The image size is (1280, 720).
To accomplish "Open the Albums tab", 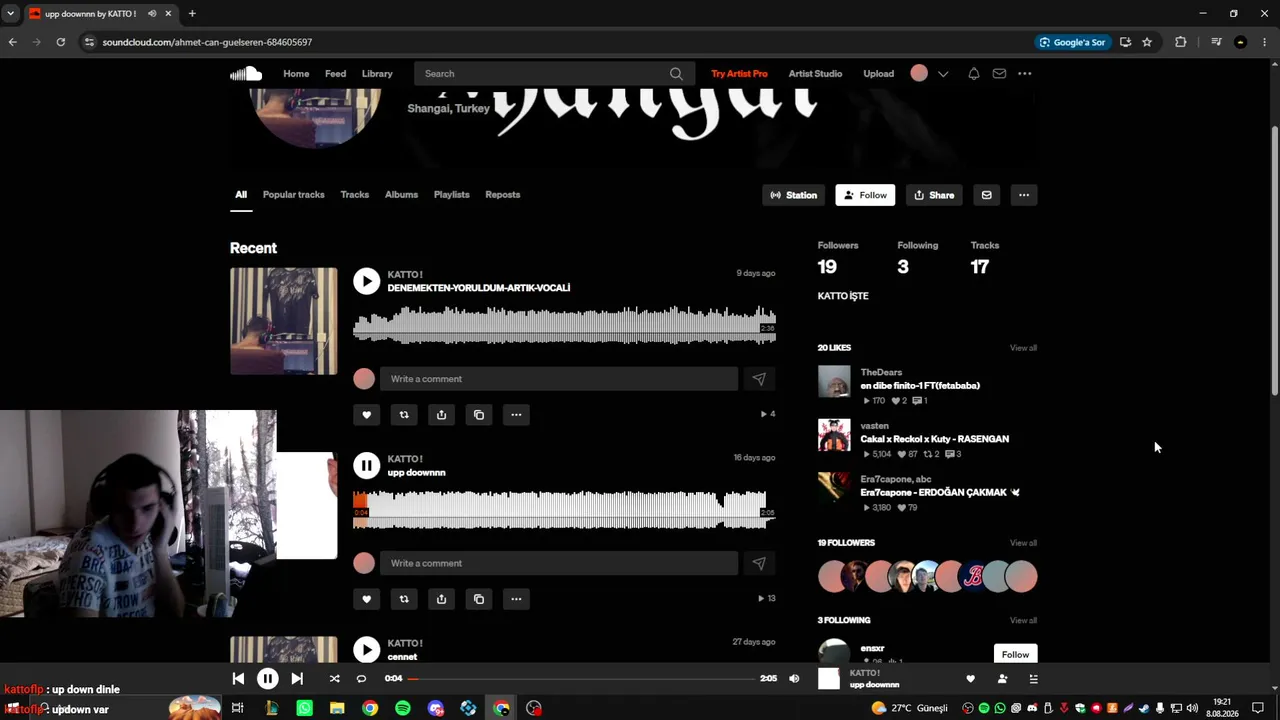I will (401, 195).
